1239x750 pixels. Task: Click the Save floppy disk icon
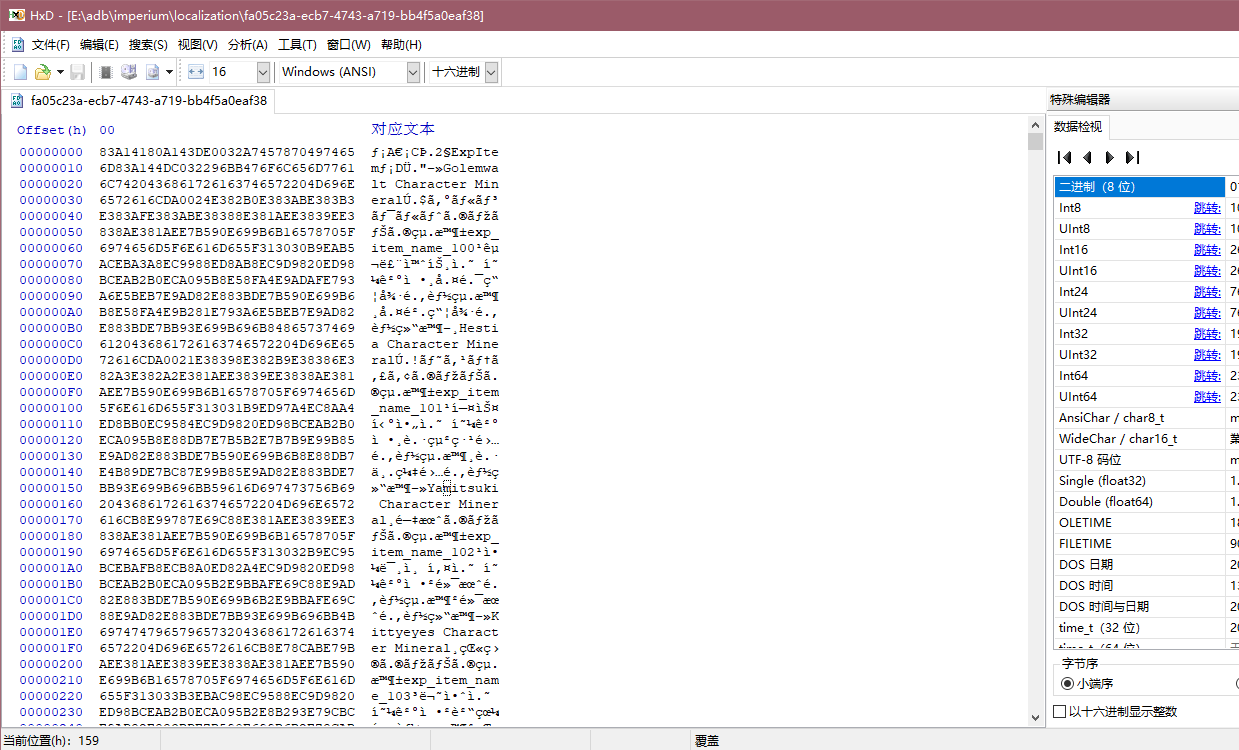[x=77, y=72]
